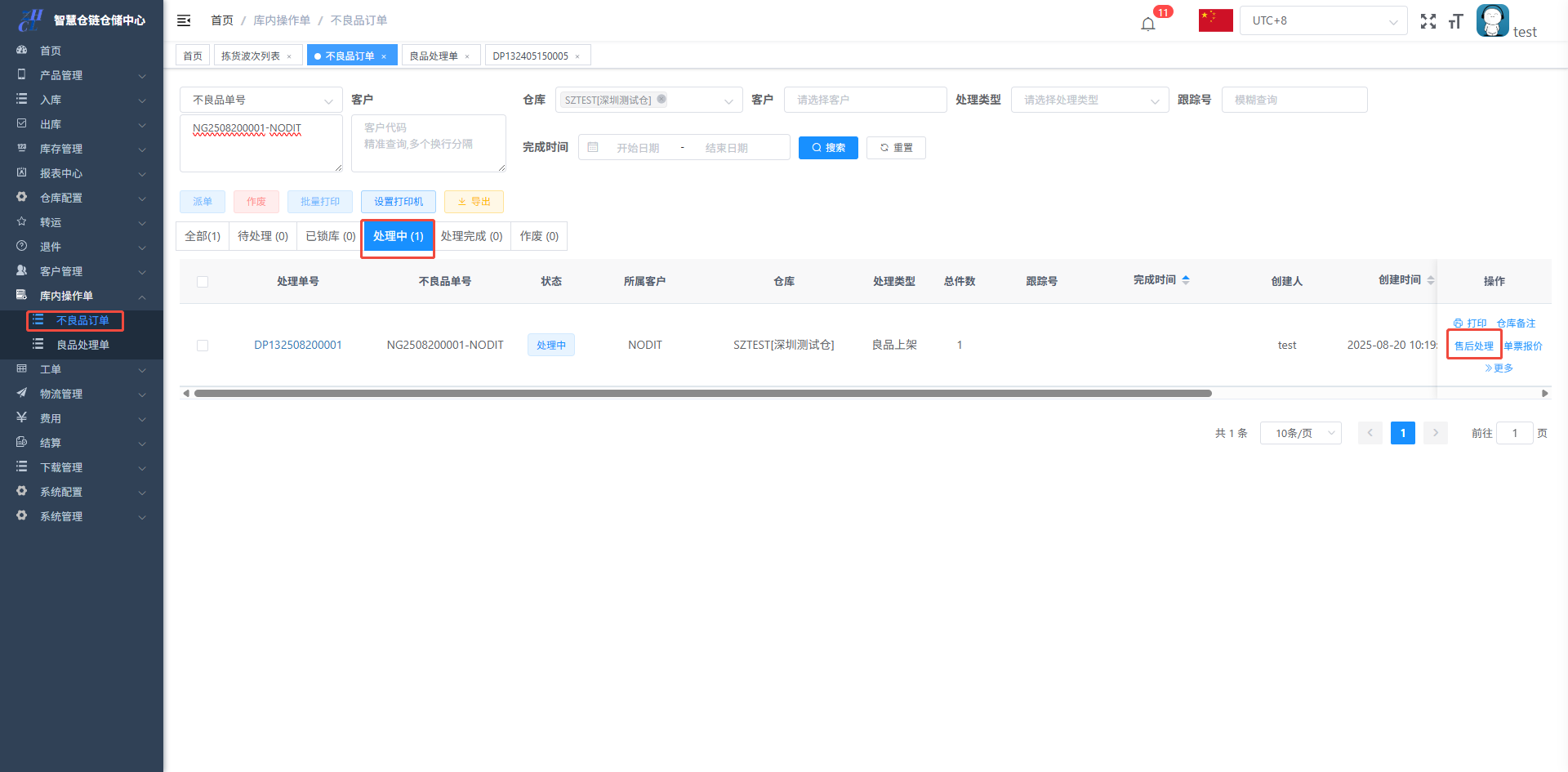Image resolution: width=1568 pixels, height=772 pixels.
Task: Switch to the 处理完成 (0) tab
Action: pos(471,236)
